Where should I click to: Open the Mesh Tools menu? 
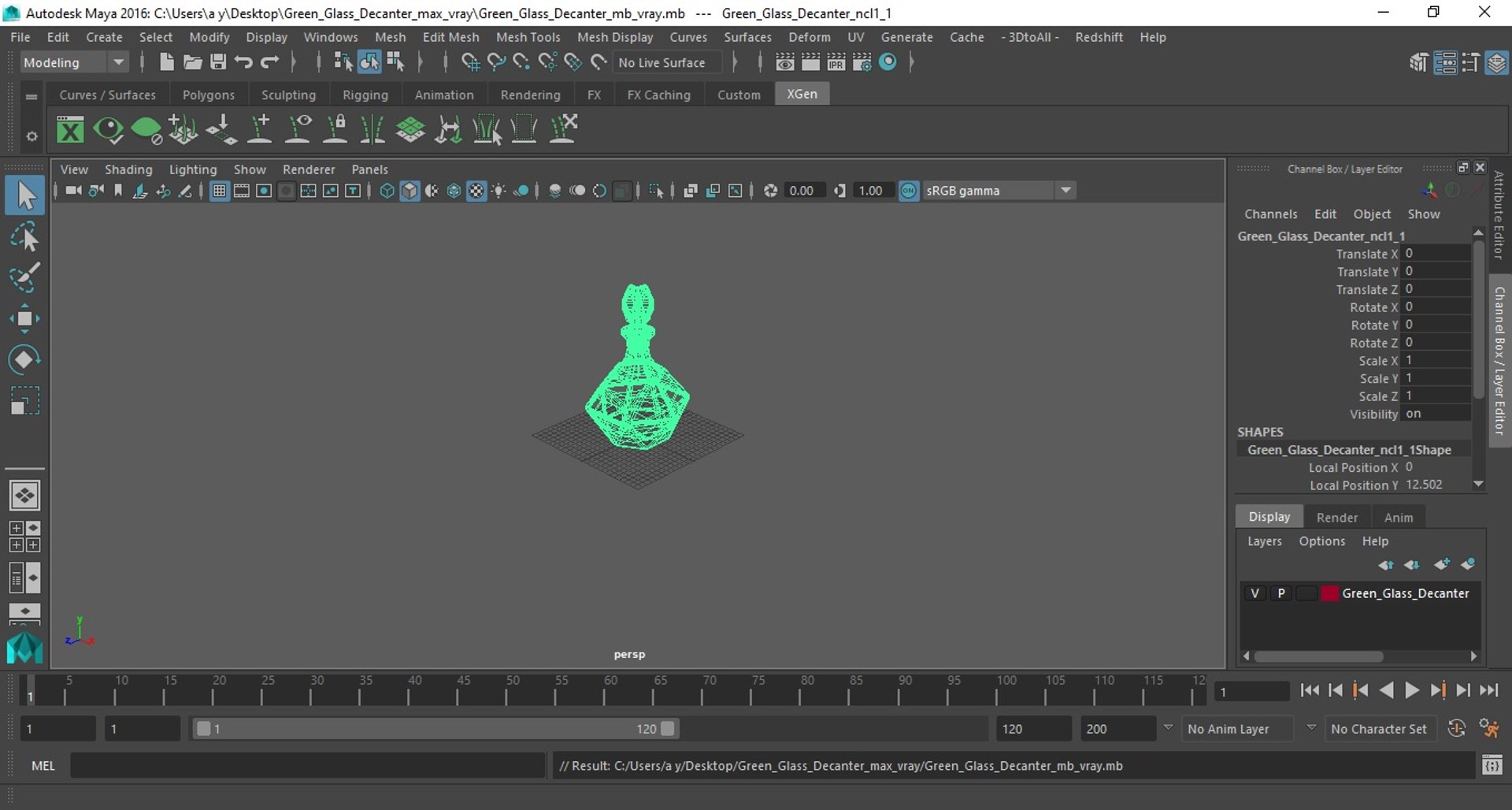528,37
